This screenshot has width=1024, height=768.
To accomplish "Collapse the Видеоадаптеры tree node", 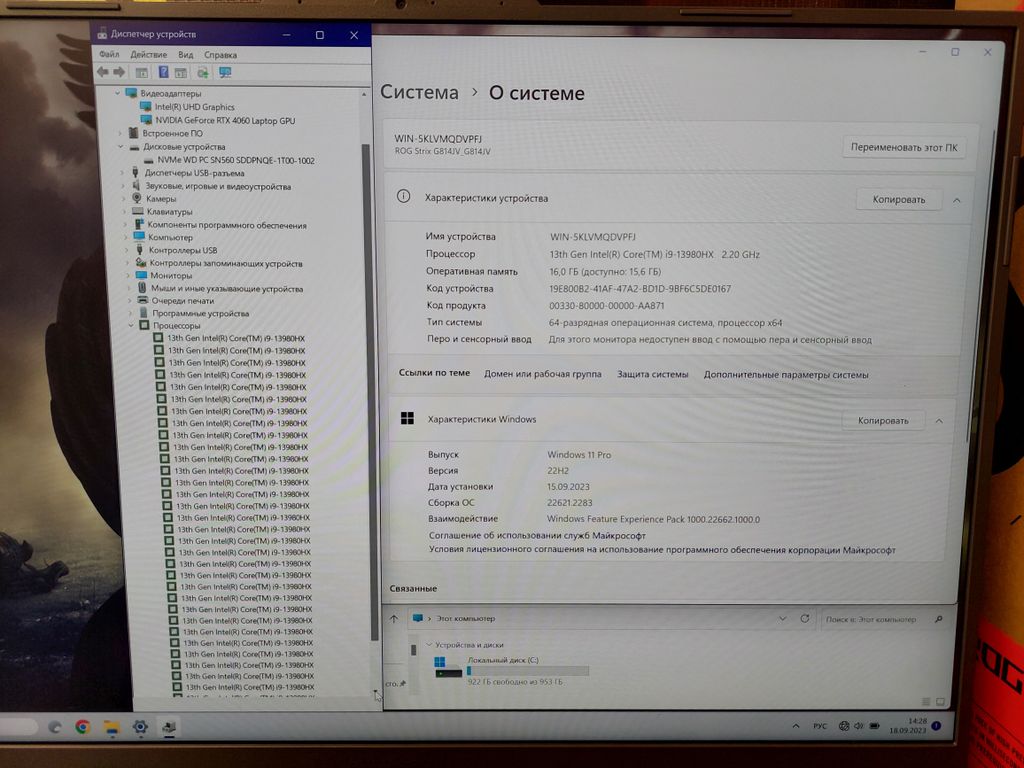I will click(x=118, y=93).
